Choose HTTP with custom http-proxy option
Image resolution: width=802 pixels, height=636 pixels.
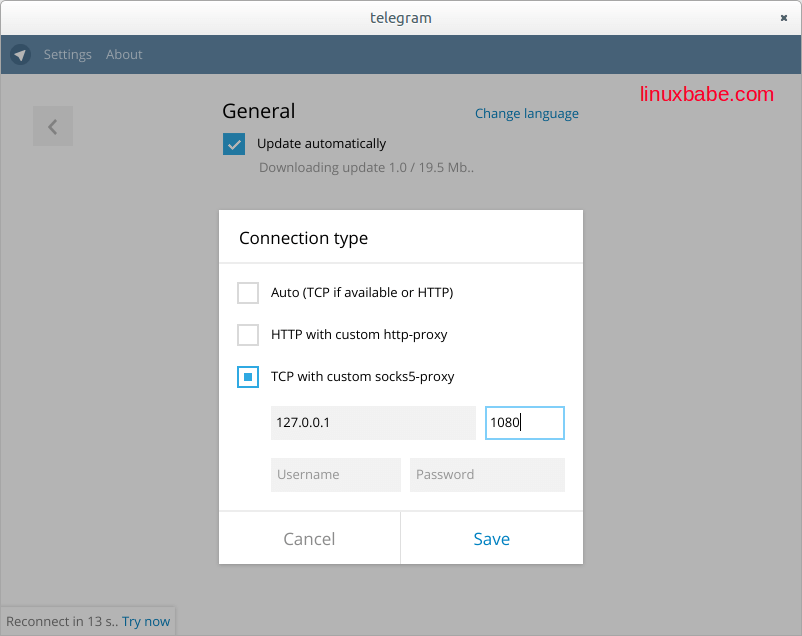pos(248,335)
